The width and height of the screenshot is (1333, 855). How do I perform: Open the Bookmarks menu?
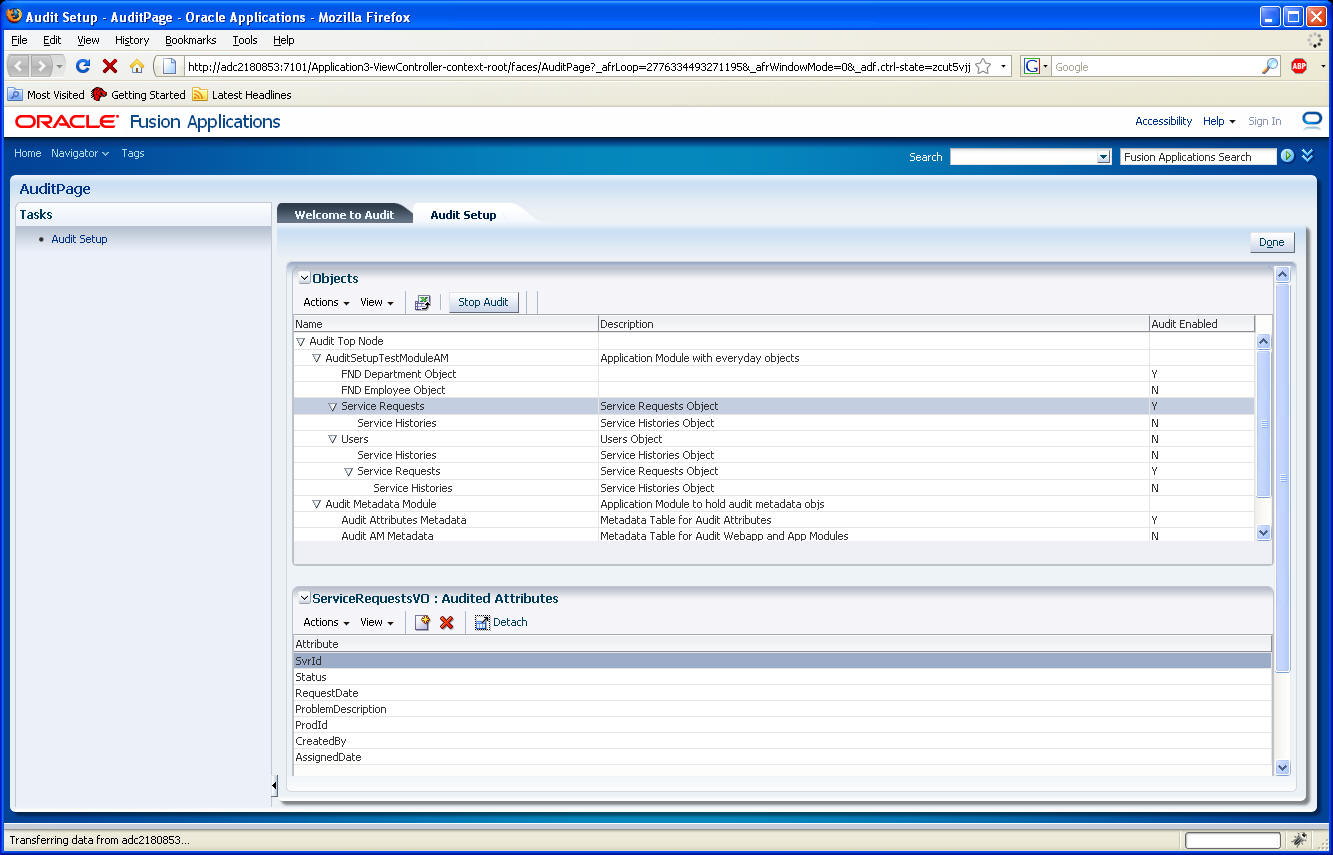pos(190,40)
